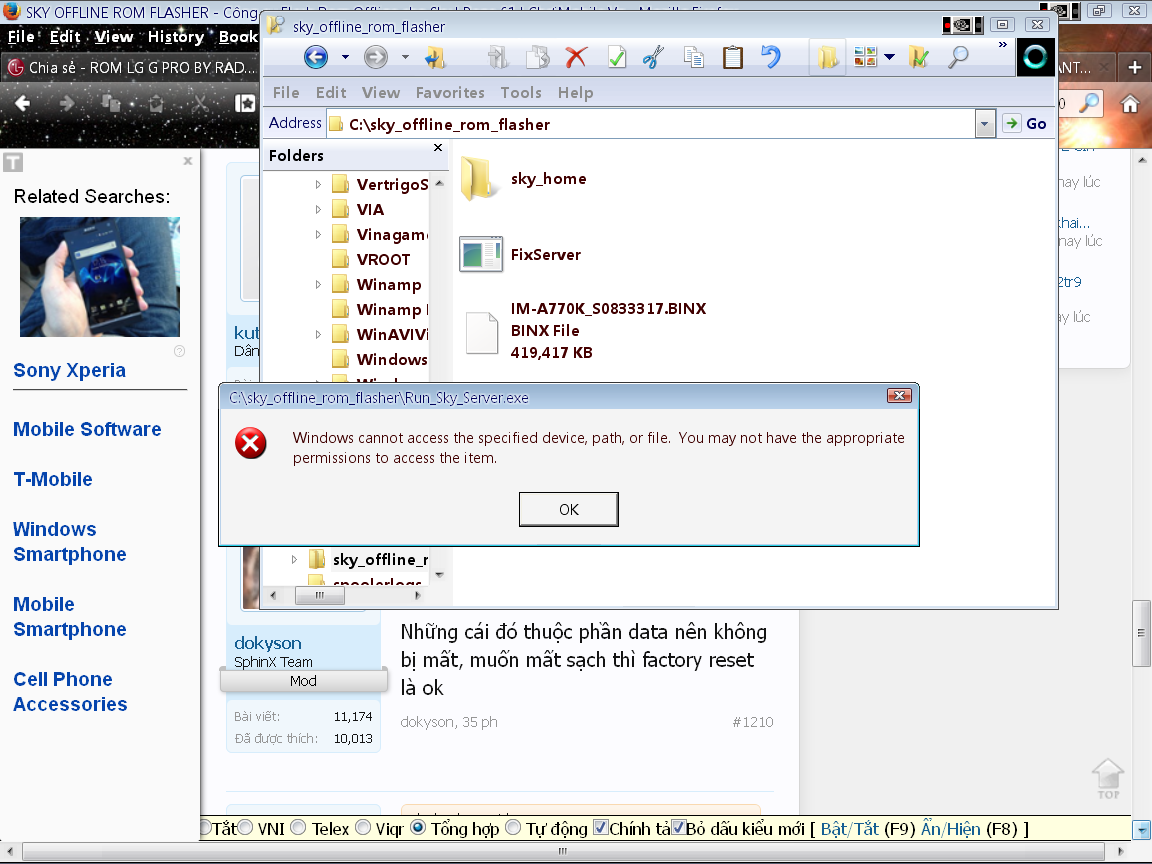The image size is (1152, 864).
Task: Expand the VIA folder node
Action: (318, 209)
